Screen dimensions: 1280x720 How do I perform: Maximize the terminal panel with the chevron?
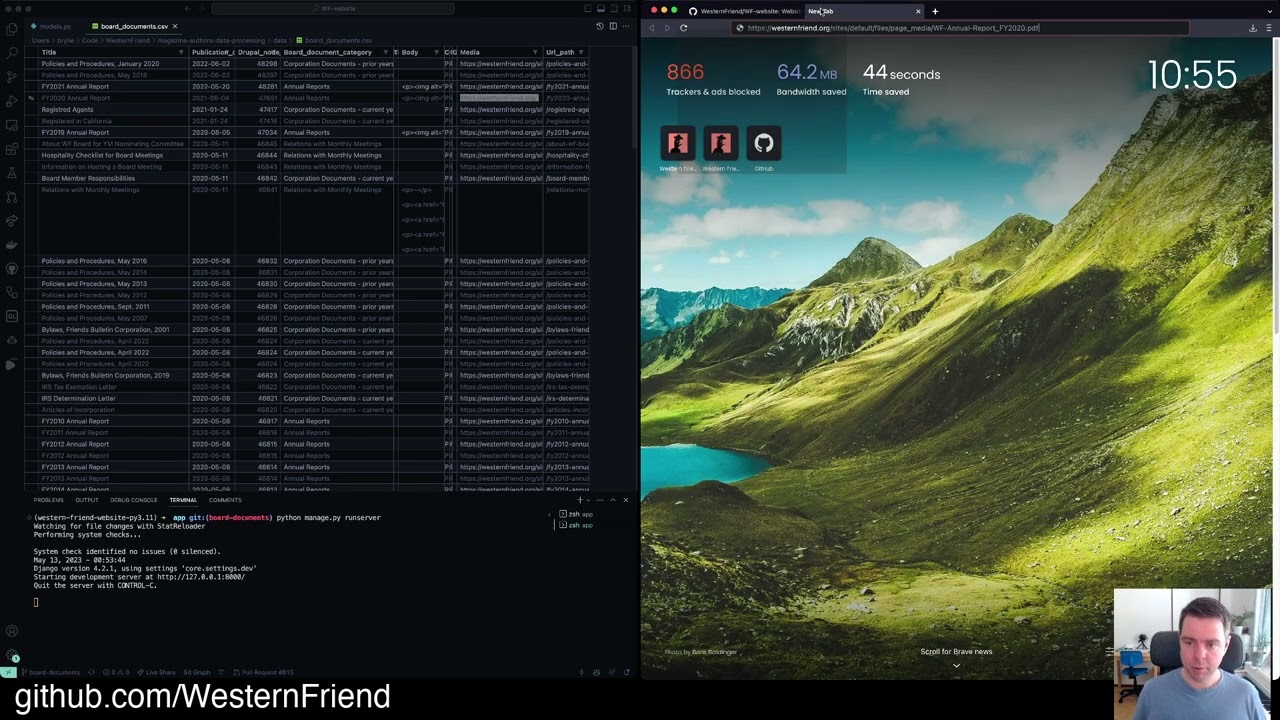(613, 500)
